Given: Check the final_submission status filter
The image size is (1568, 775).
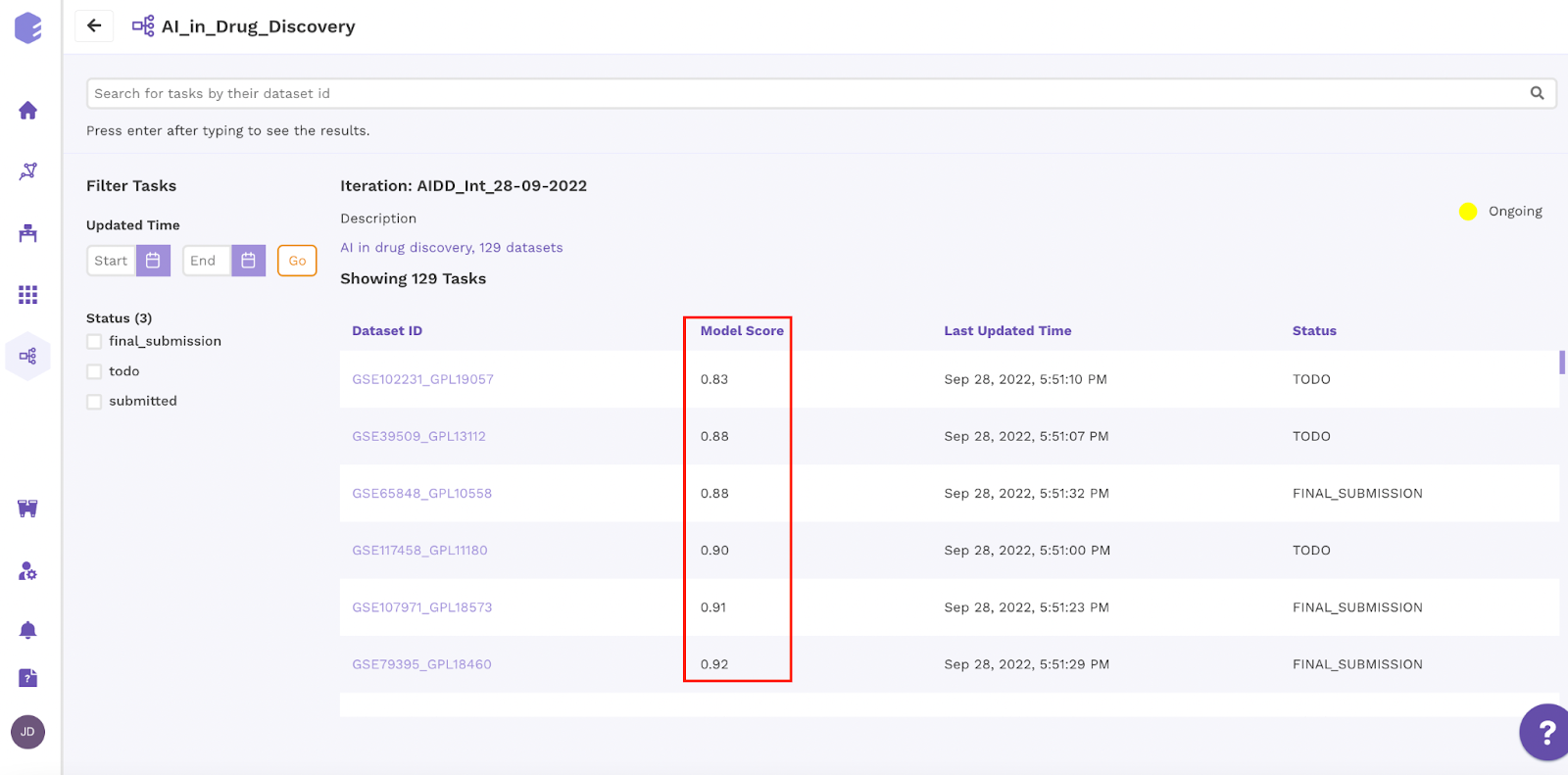Looking at the screenshot, I should click(94, 342).
